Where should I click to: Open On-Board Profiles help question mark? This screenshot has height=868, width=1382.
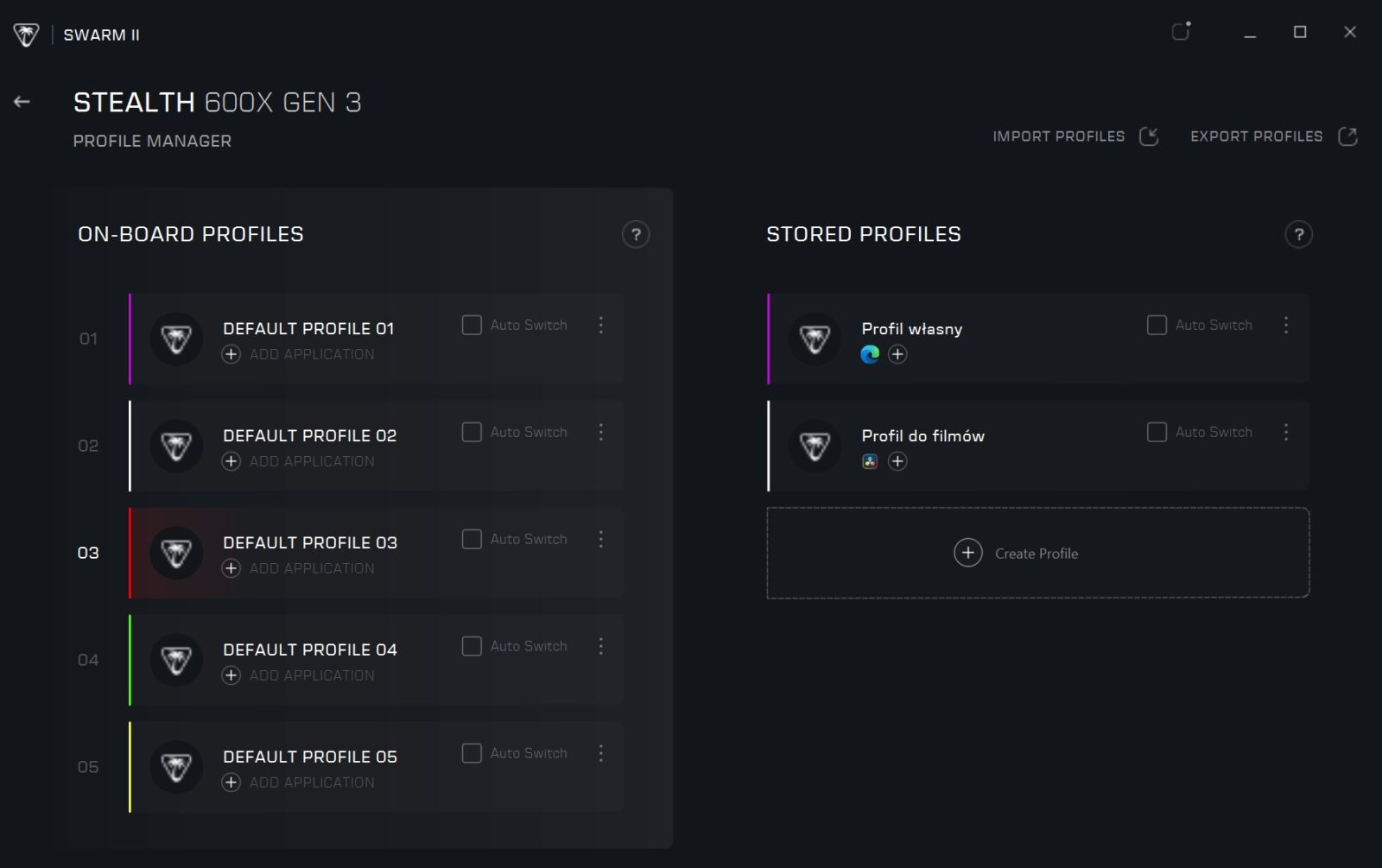[x=636, y=234]
